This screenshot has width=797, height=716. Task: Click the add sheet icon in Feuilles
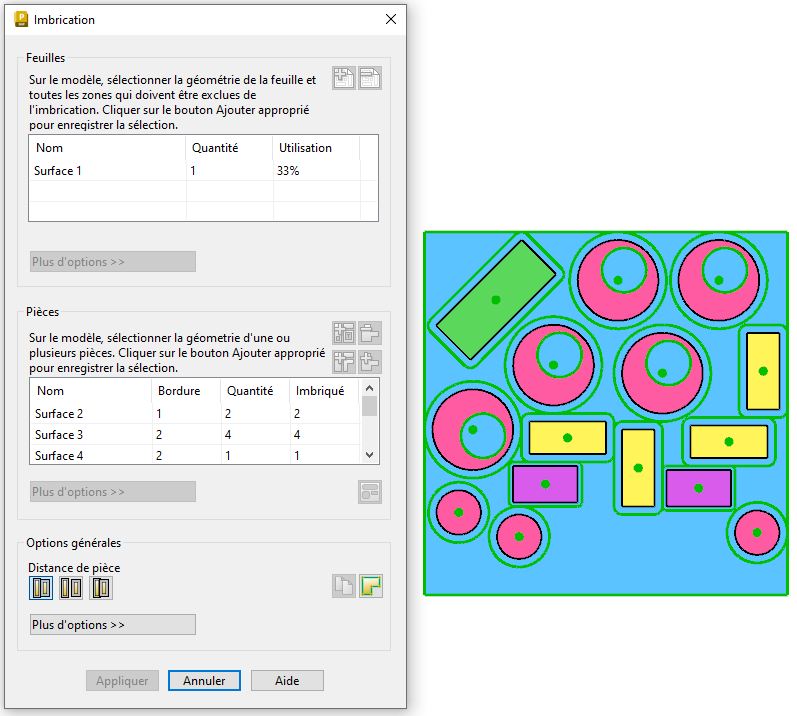344,78
